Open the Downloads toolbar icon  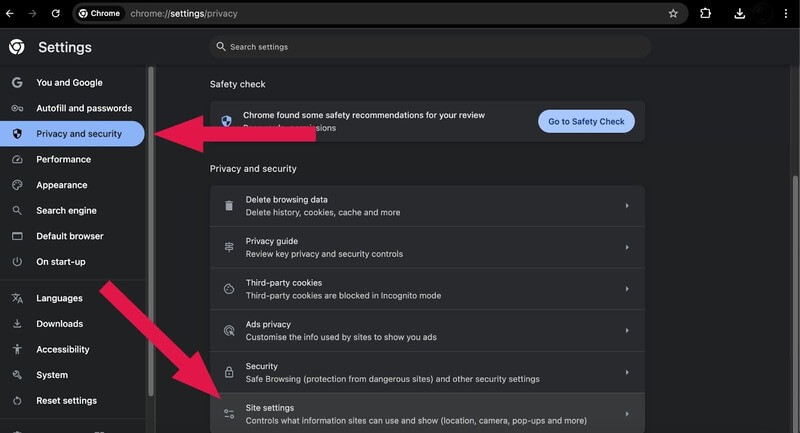coord(739,14)
